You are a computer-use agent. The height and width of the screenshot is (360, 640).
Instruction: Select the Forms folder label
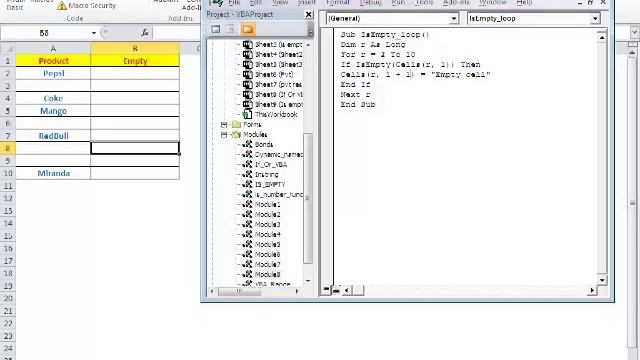(x=252, y=124)
